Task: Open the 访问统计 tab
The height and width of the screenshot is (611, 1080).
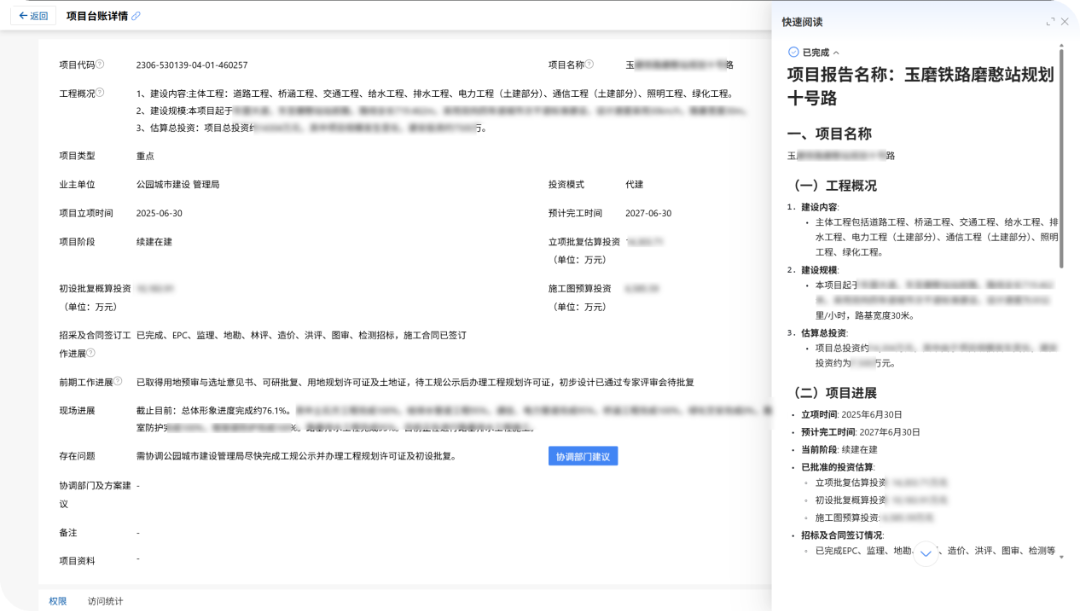Action: tap(105, 601)
